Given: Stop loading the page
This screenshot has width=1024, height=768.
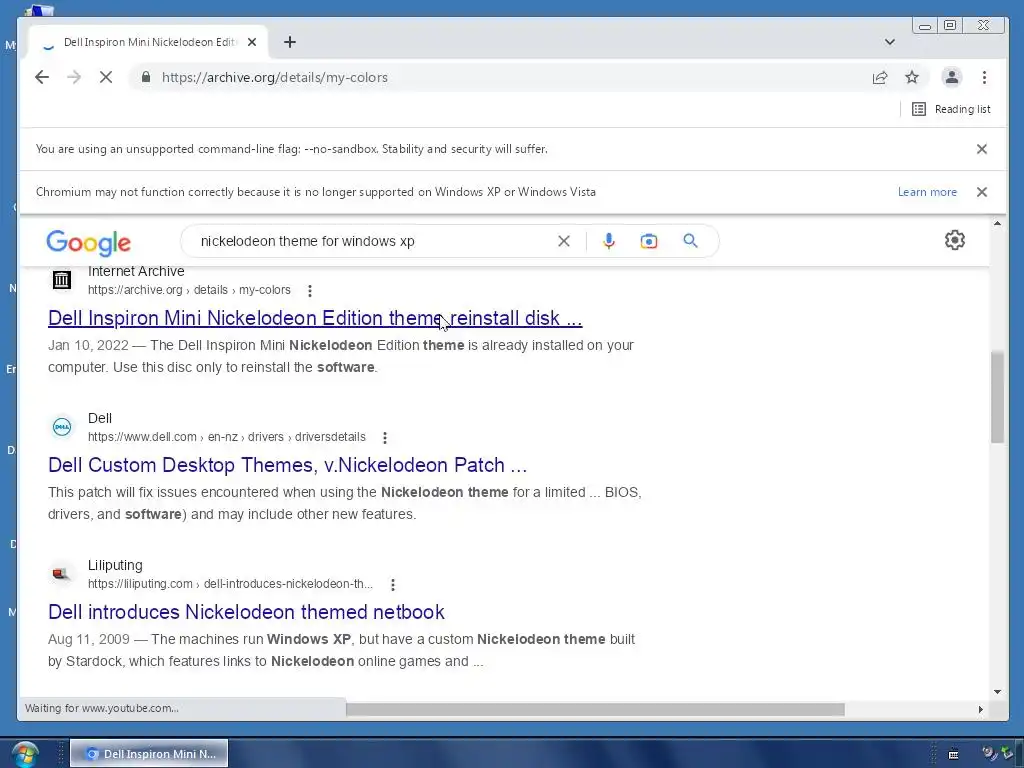Looking at the screenshot, I should point(106,77).
